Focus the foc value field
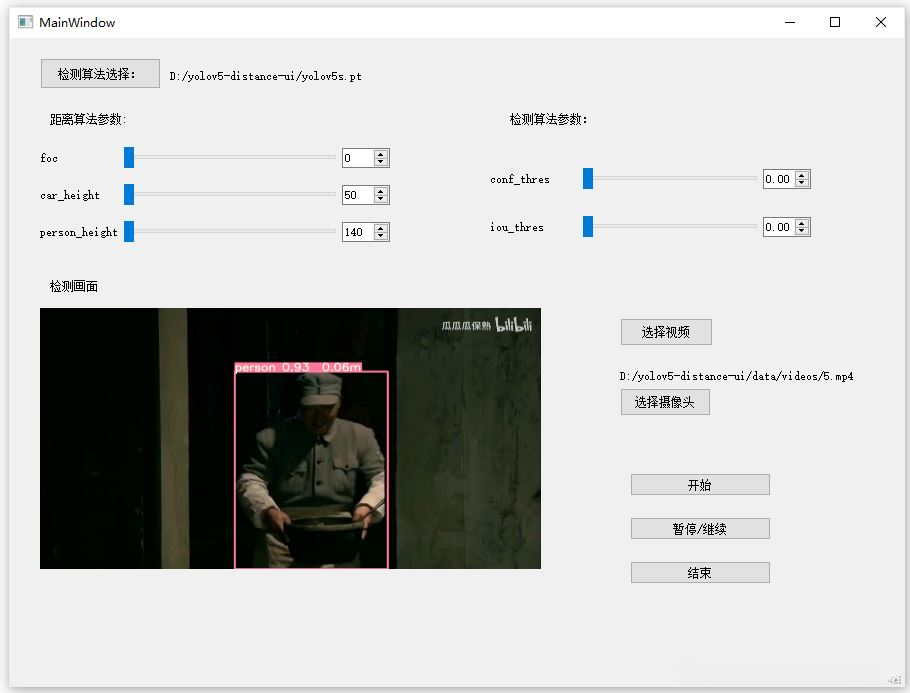 point(358,158)
